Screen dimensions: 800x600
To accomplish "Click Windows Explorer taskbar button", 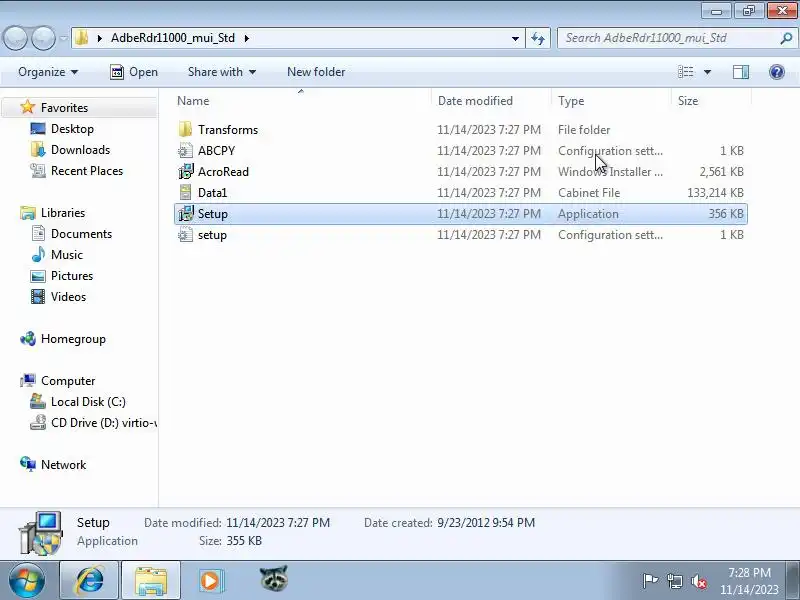I will coord(151,581).
